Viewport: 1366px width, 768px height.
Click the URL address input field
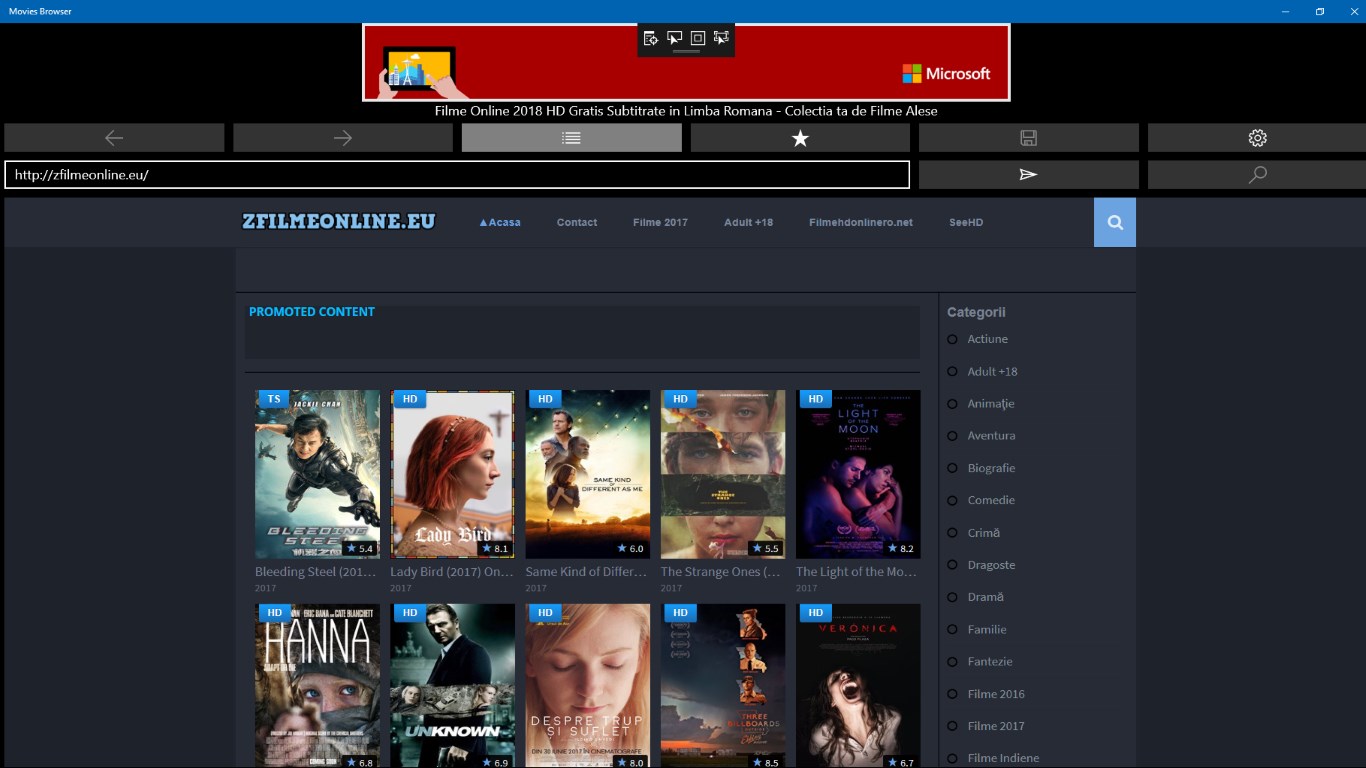tap(457, 175)
